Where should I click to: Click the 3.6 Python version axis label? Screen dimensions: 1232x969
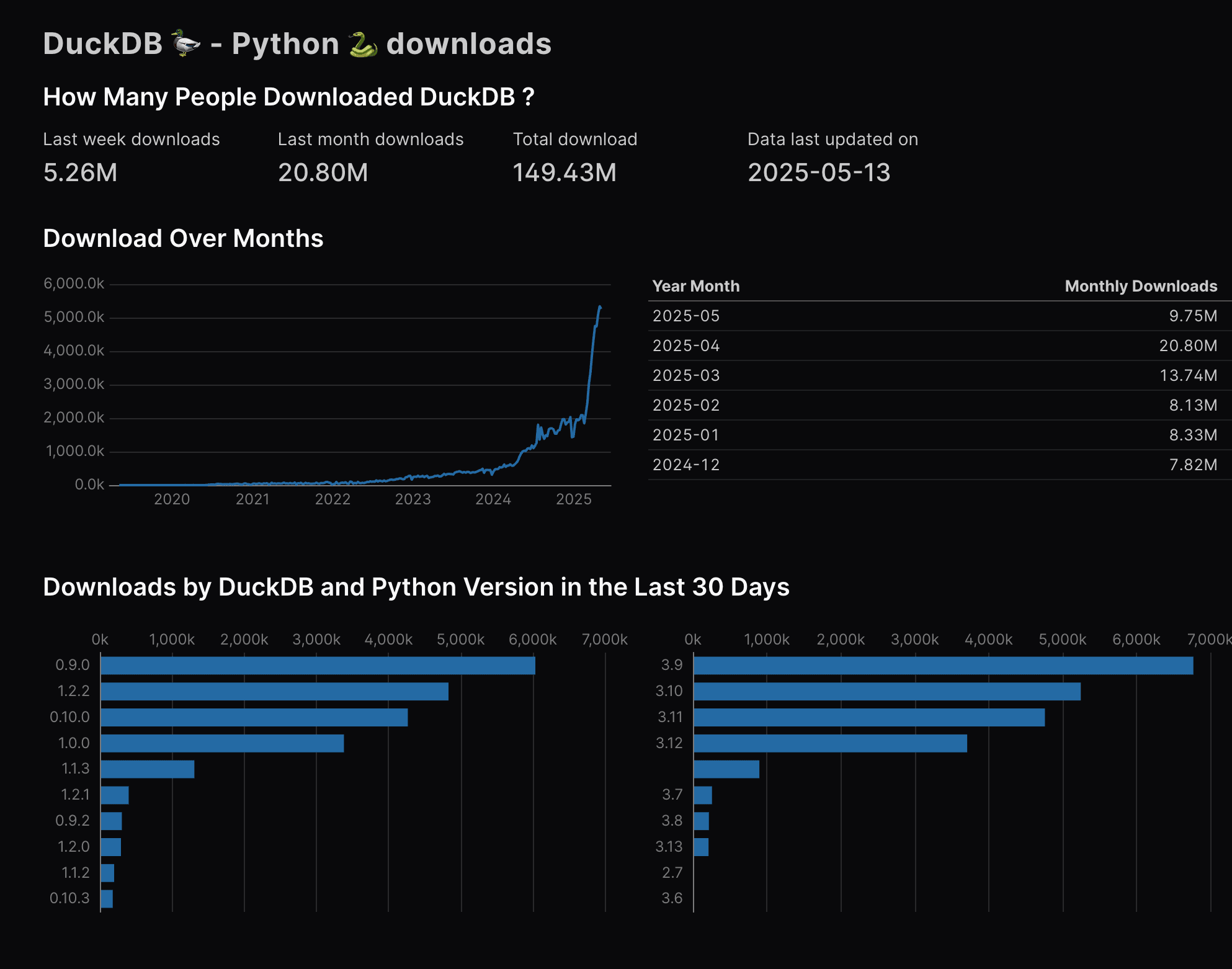pos(672,898)
